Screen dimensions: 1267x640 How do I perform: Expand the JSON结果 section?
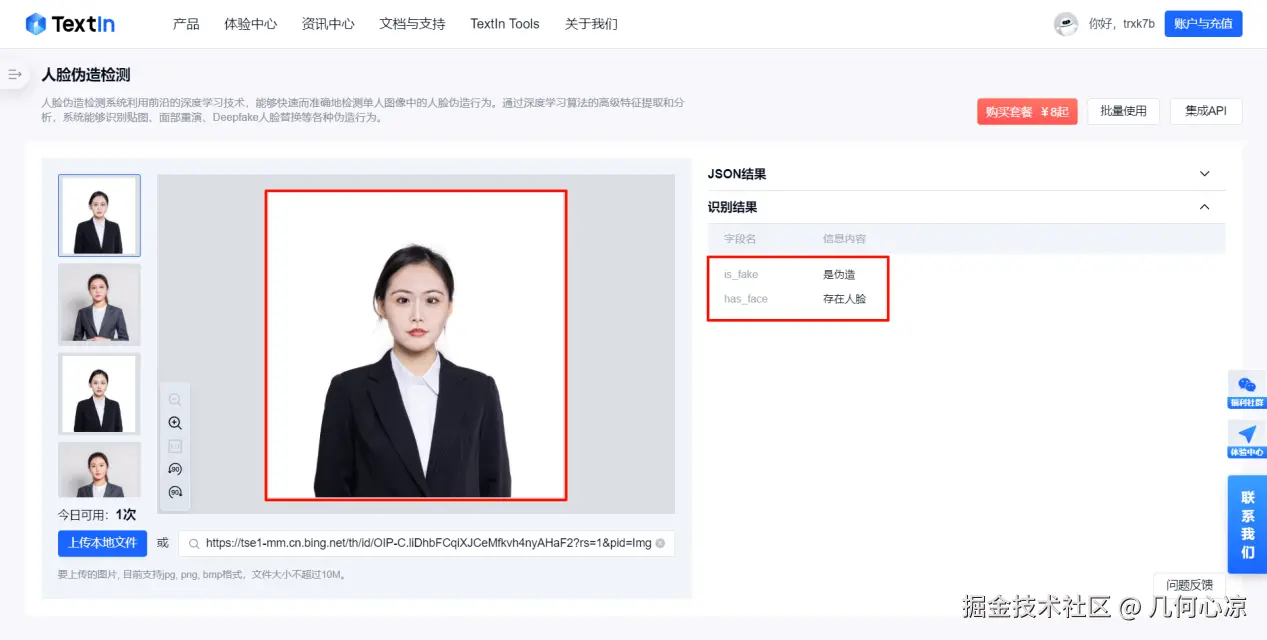tap(1206, 173)
